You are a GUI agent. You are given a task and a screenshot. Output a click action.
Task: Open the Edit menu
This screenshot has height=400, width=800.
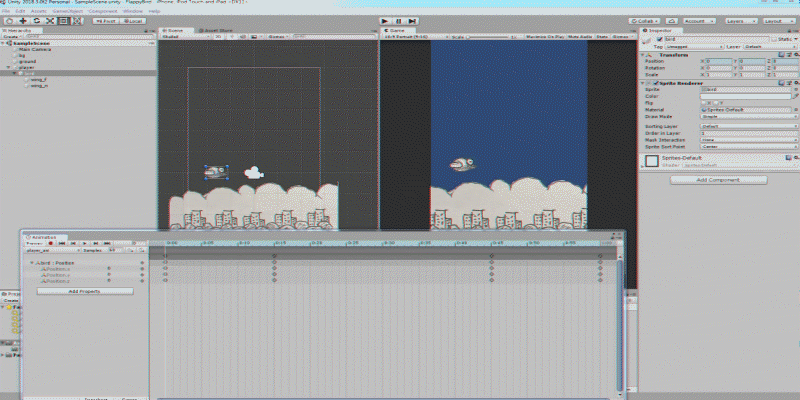point(20,11)
